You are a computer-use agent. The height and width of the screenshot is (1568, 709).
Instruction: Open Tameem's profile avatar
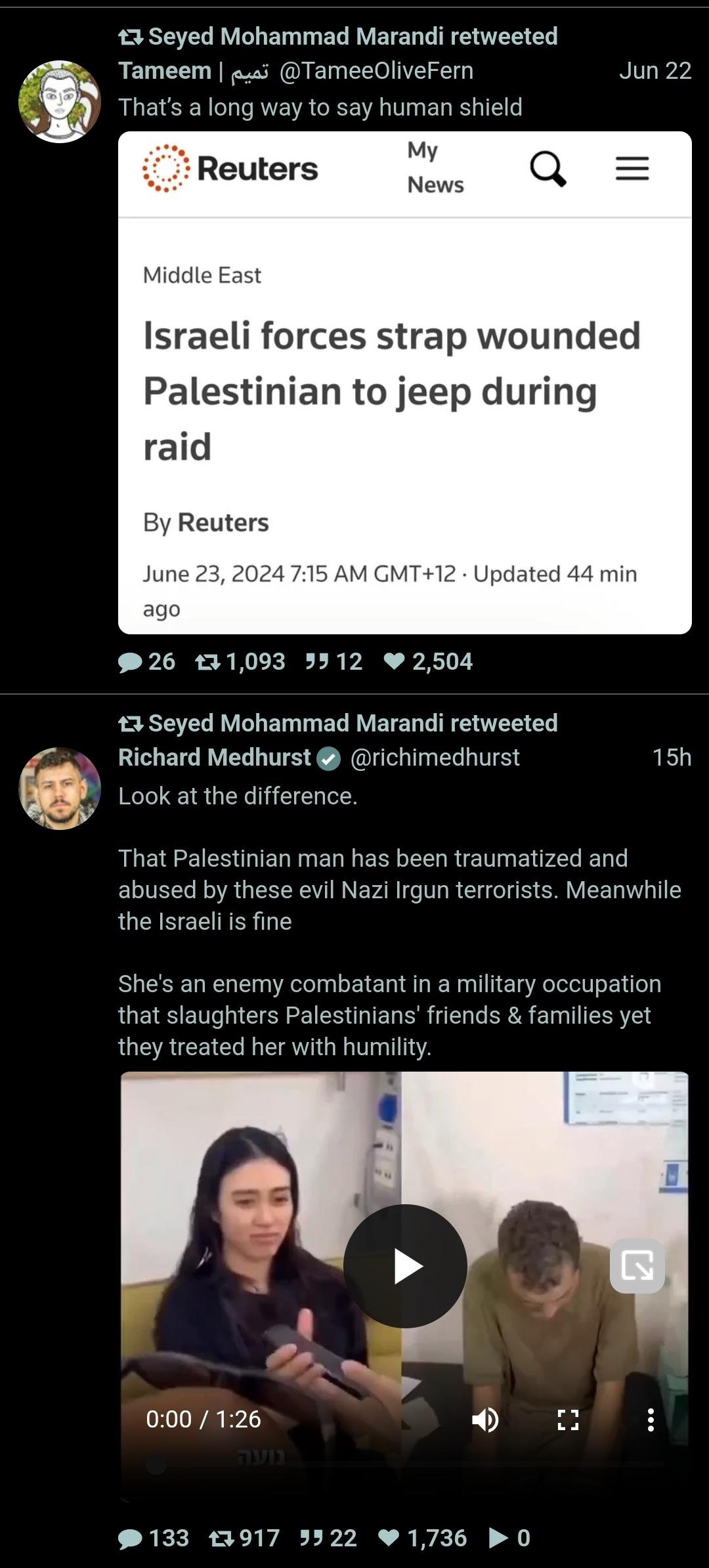coord(60,102)
